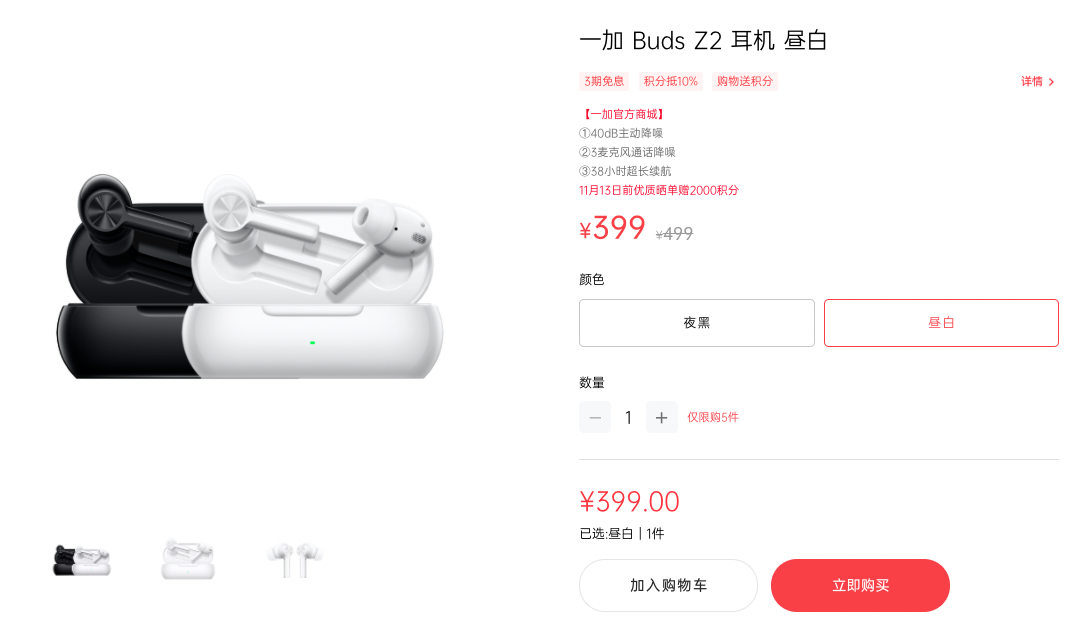Buy now with 立即购买 button
1079x622 pixels.
[860, 585]
